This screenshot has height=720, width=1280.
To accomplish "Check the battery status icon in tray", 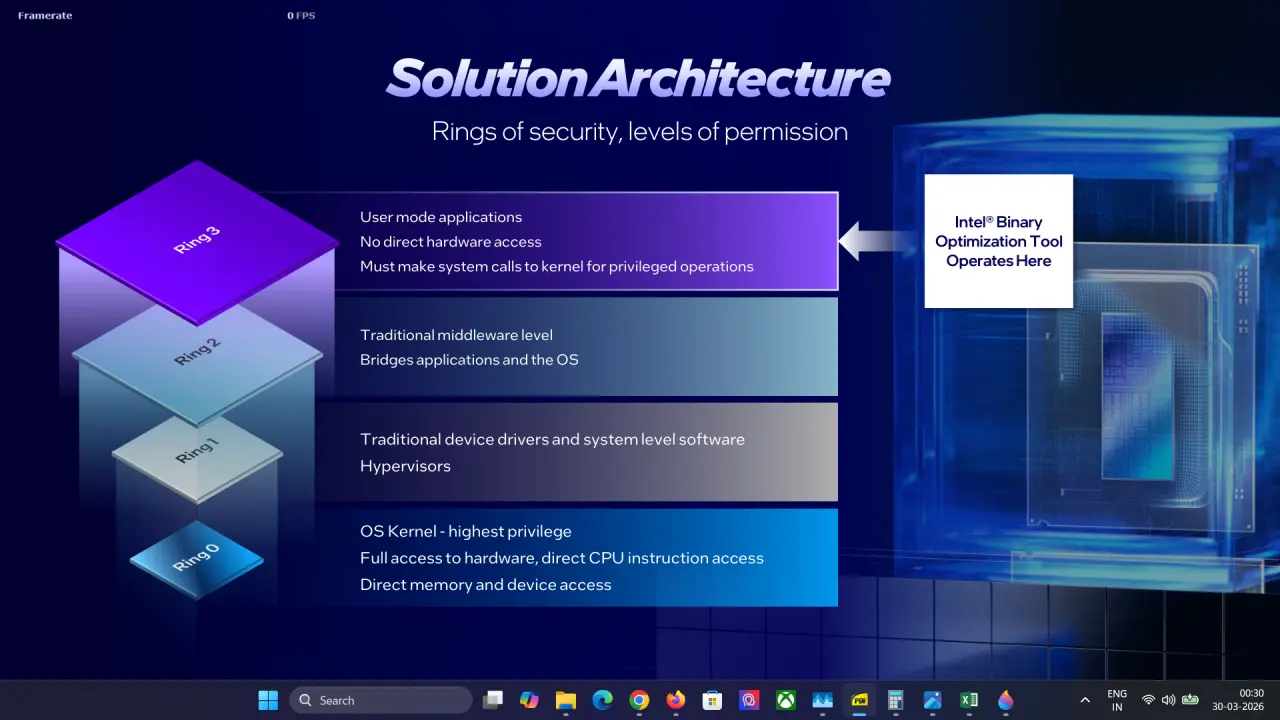I will tap(1190, 700).
